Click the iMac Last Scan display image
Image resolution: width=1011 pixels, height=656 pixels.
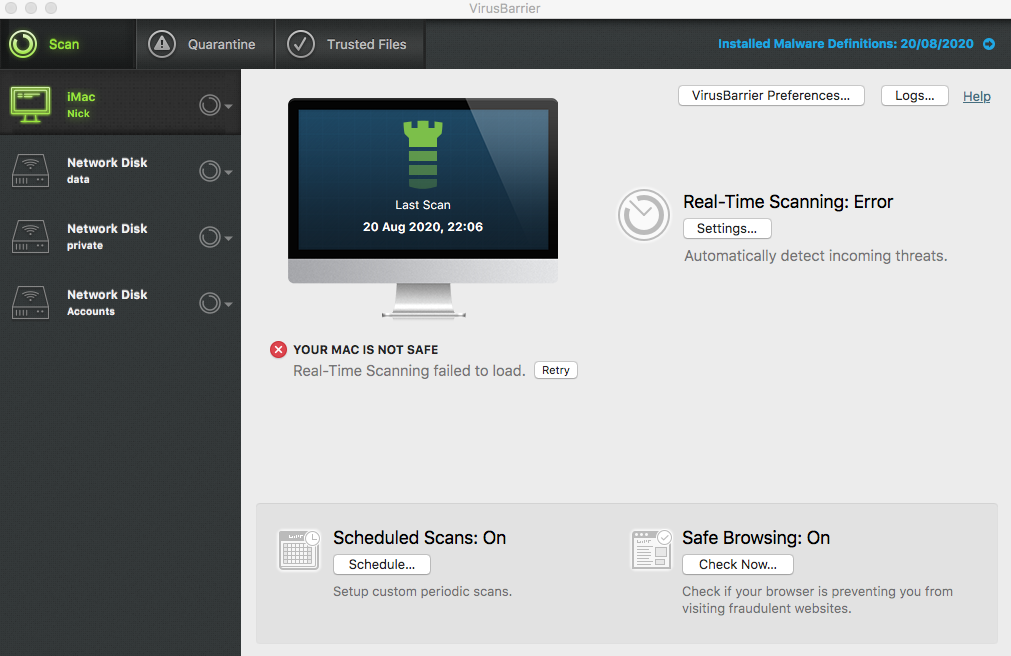pos(423,208)
